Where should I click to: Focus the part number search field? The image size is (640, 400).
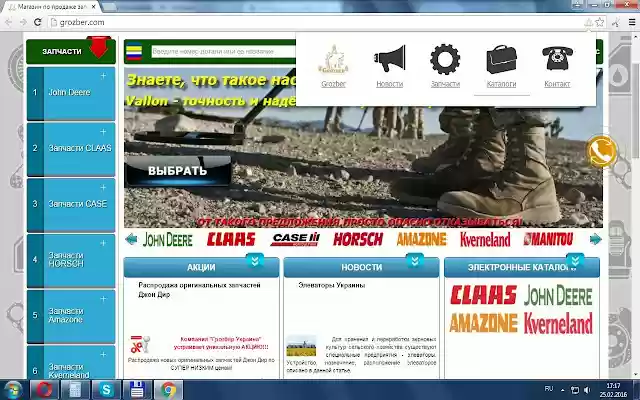(223, 52)
